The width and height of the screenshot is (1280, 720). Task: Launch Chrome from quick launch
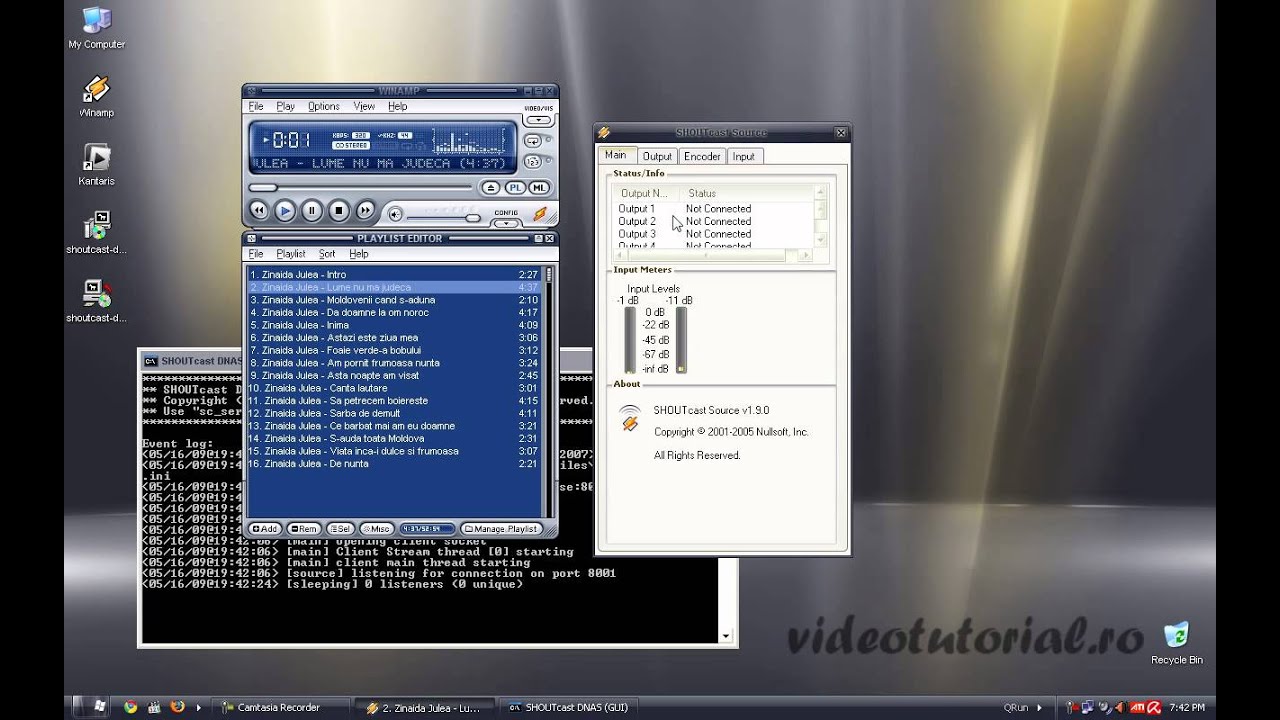130,707
